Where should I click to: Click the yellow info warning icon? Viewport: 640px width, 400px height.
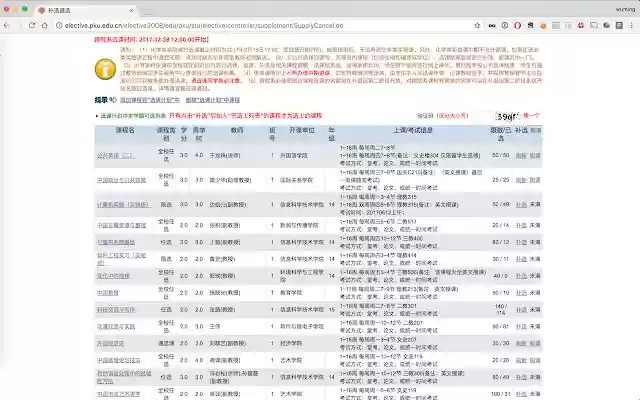coord(104,68)
